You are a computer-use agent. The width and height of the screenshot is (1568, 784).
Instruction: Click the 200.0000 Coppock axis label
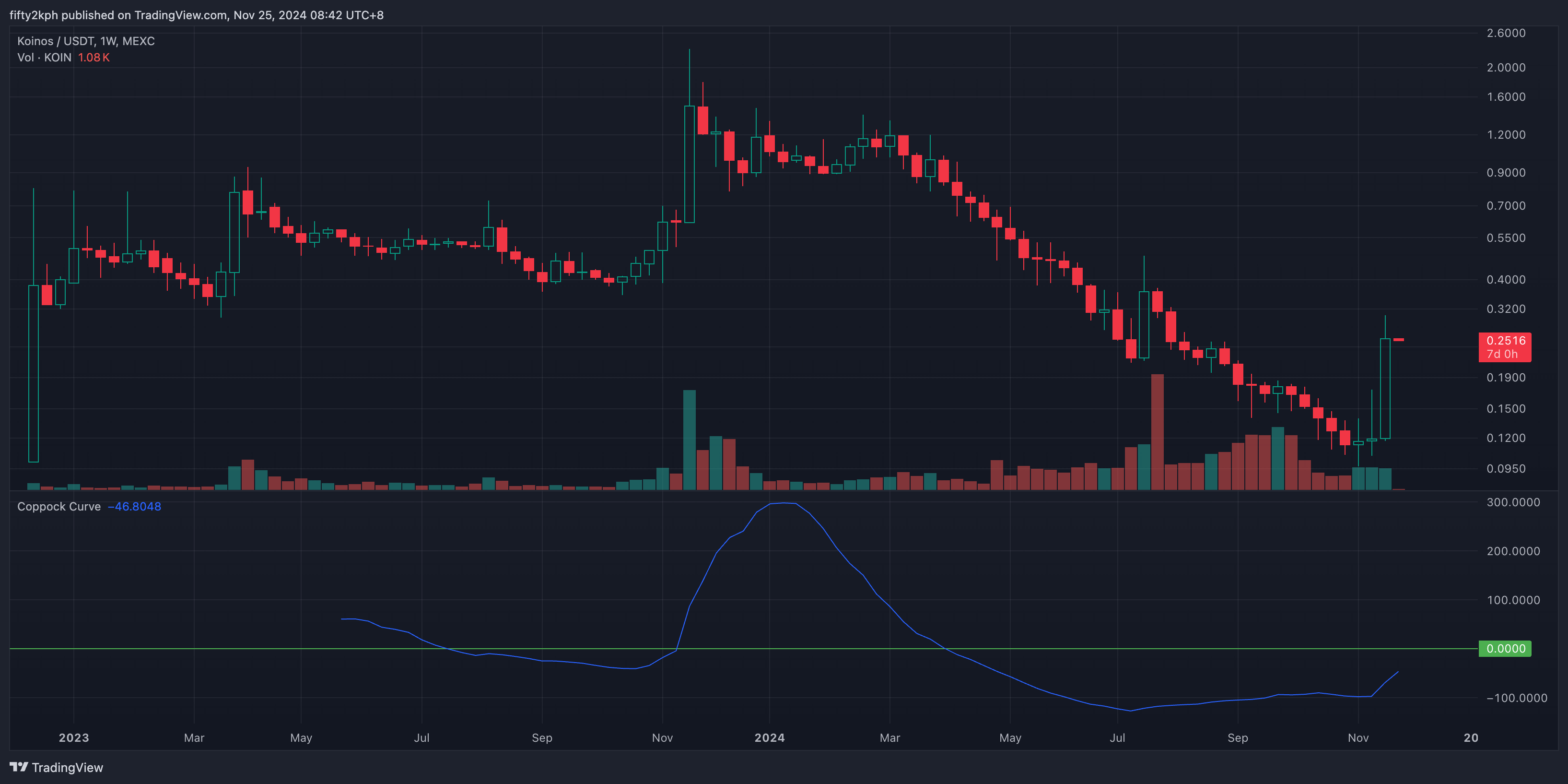pos(1513,551)
